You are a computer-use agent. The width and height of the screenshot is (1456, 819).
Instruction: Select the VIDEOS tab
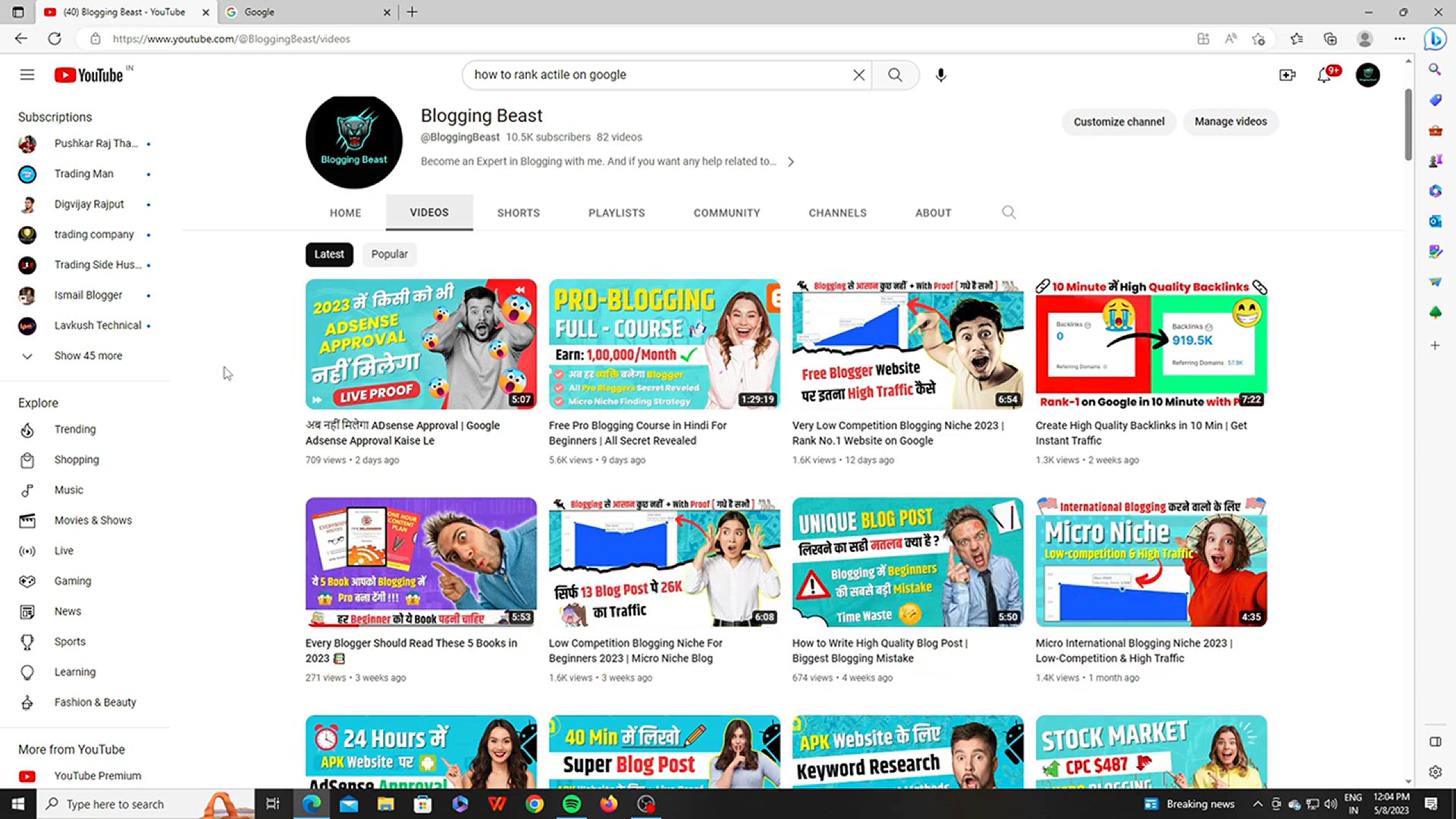[x=429, y=212]
